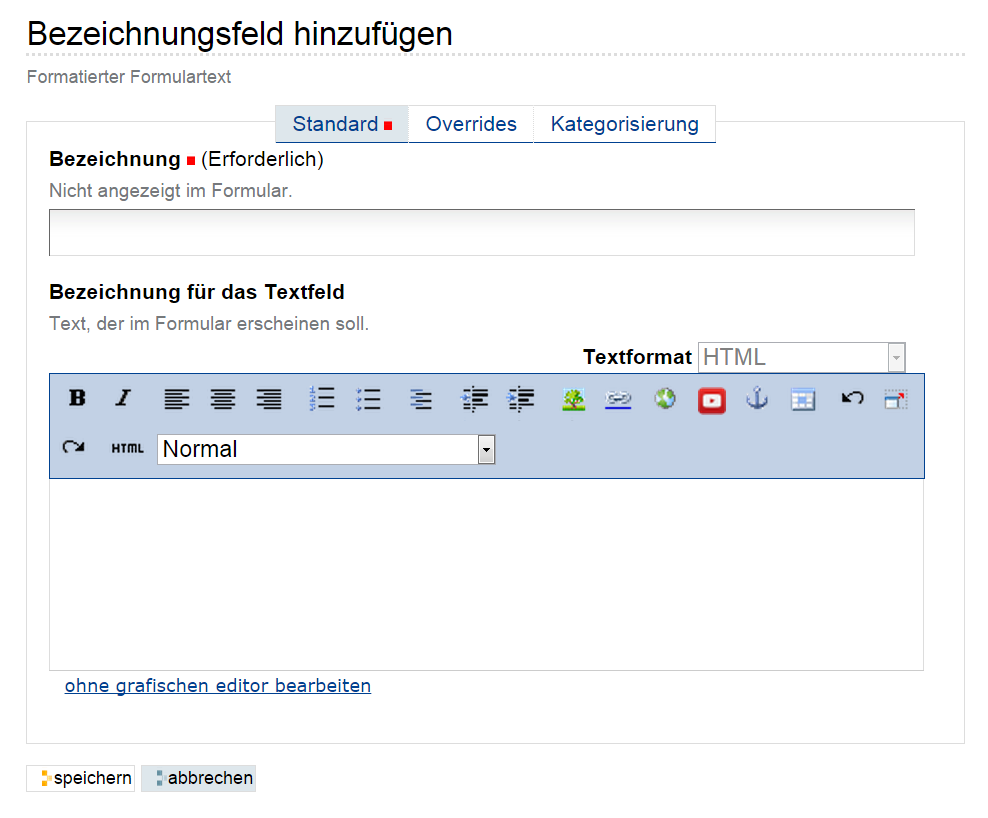This screenshot has height=818, width=988.
Task: Click the 'Nicht angezeigt im Formular.' hint
Action: pos(171,191)
